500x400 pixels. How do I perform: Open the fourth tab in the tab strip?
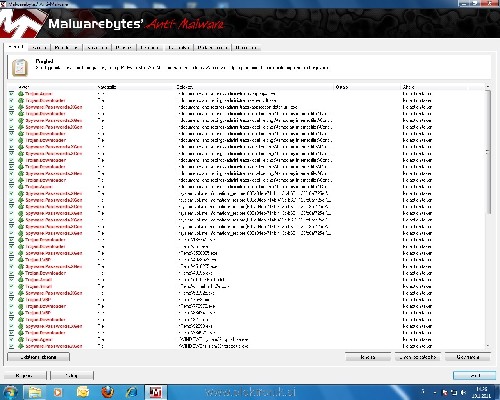[x=97, y=48]
